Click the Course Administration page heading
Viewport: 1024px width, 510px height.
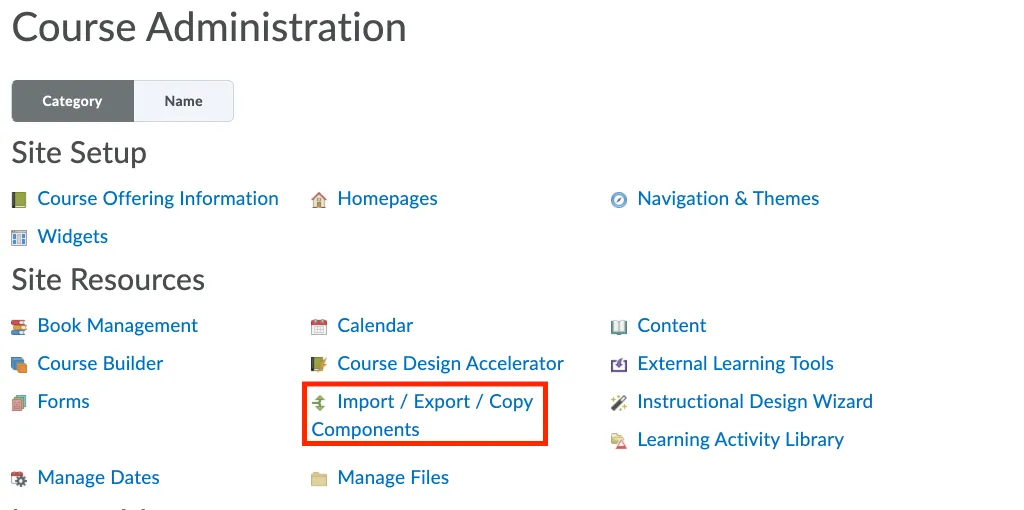(209, 27)
